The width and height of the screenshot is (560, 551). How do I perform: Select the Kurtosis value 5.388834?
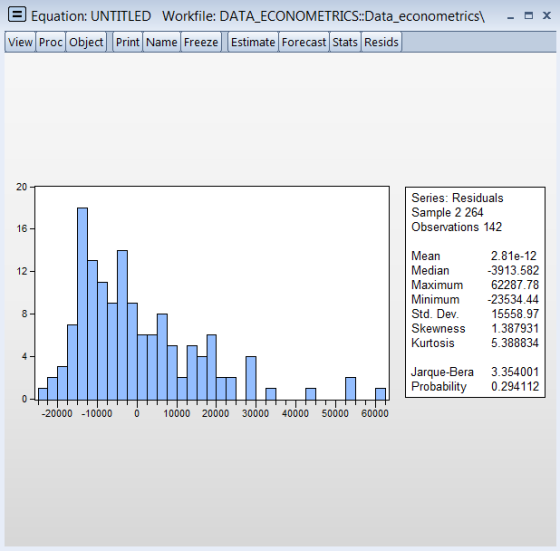(515, 343)
